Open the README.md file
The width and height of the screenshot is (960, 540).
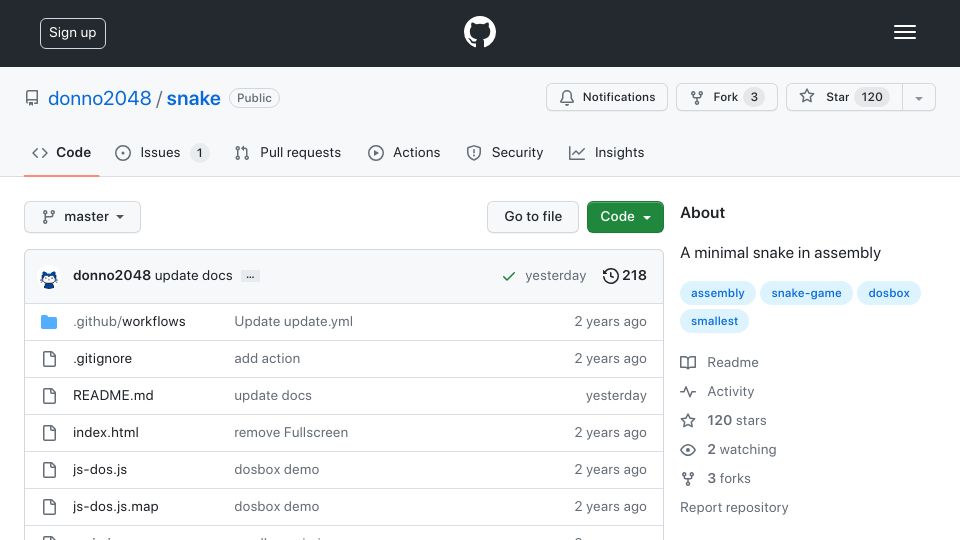click(x=113, y=396)
